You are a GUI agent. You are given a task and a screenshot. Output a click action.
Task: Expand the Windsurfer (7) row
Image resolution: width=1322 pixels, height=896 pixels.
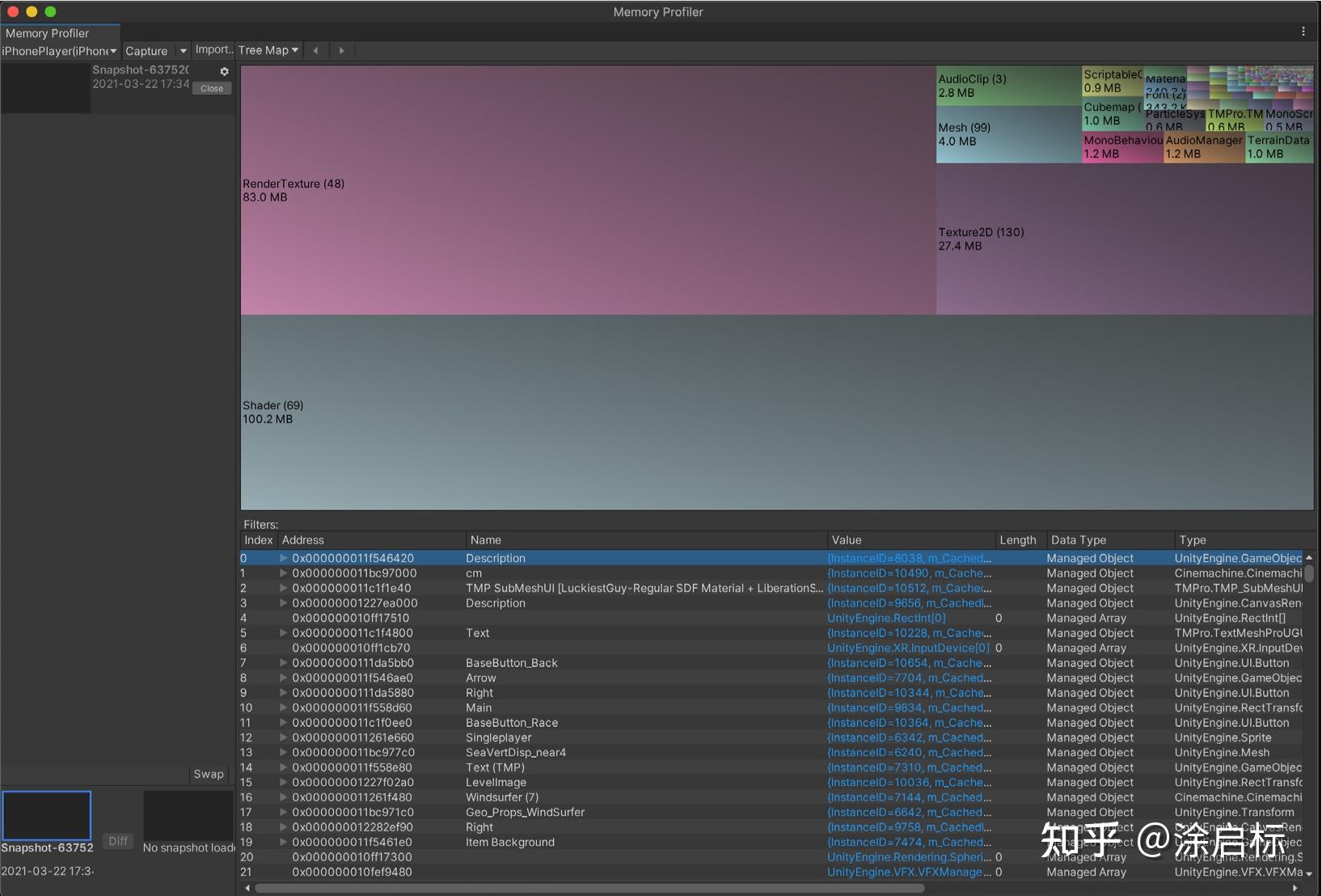click(x=283, y=797)
